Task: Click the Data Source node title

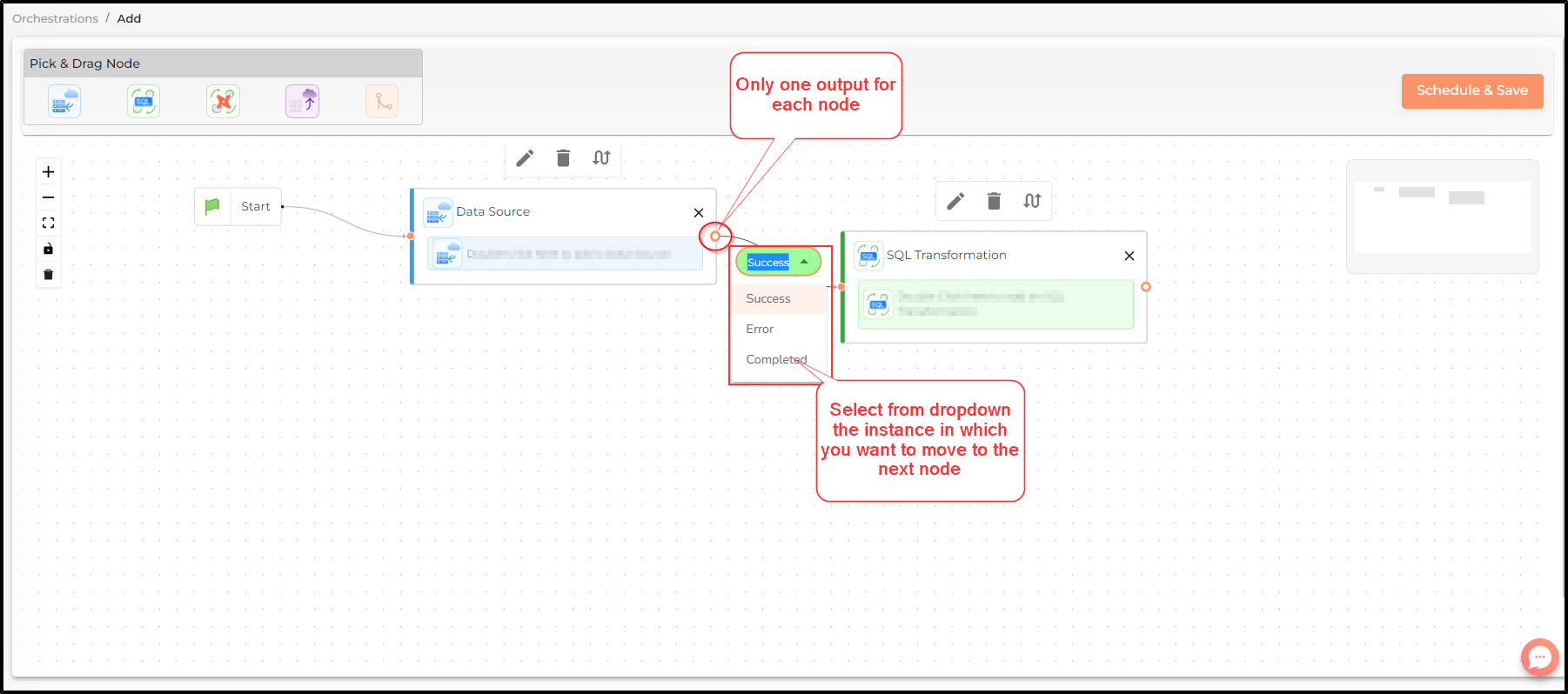Action: pos(493,211)
